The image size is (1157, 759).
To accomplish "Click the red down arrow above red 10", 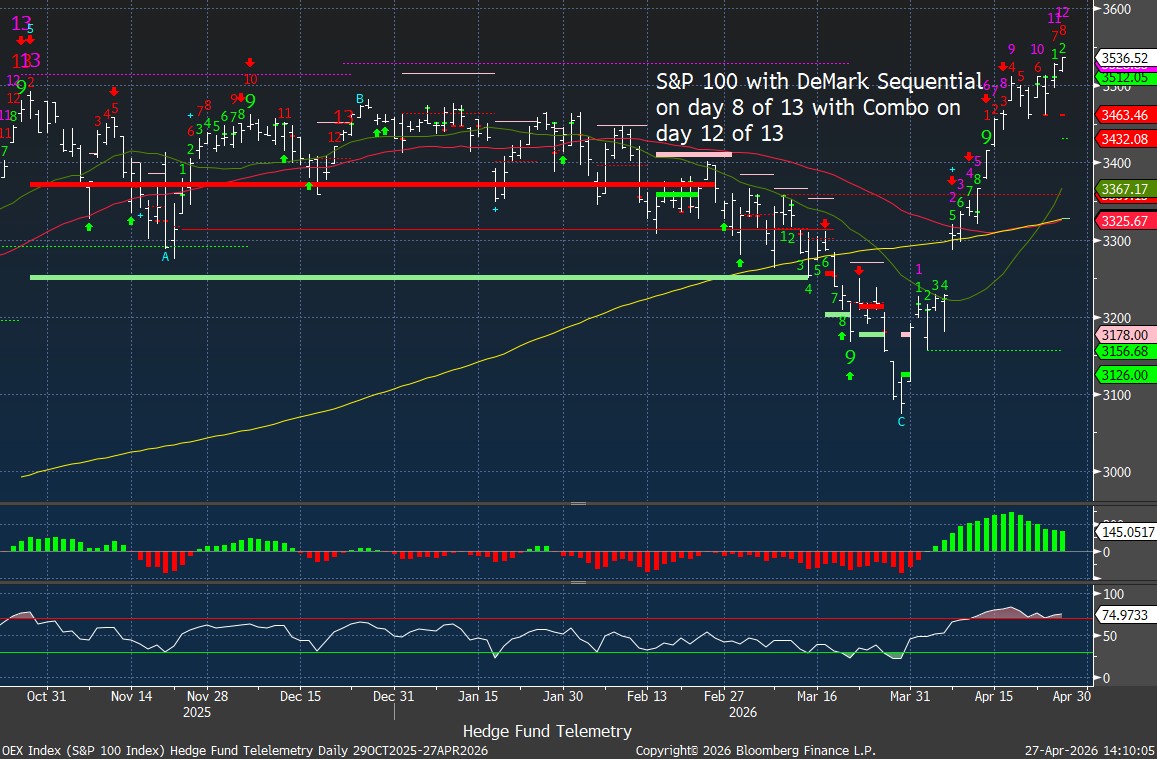I will point(250,62).
